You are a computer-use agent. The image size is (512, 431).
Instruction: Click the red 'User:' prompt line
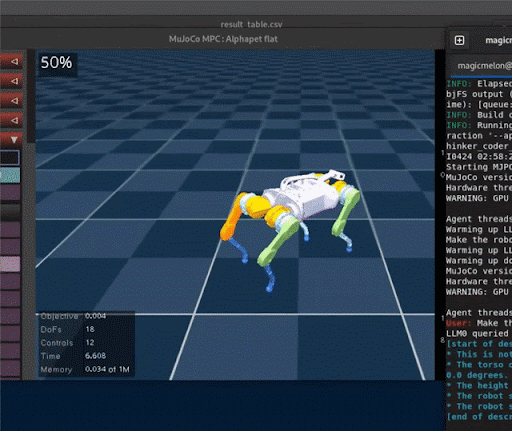(479, 323)
